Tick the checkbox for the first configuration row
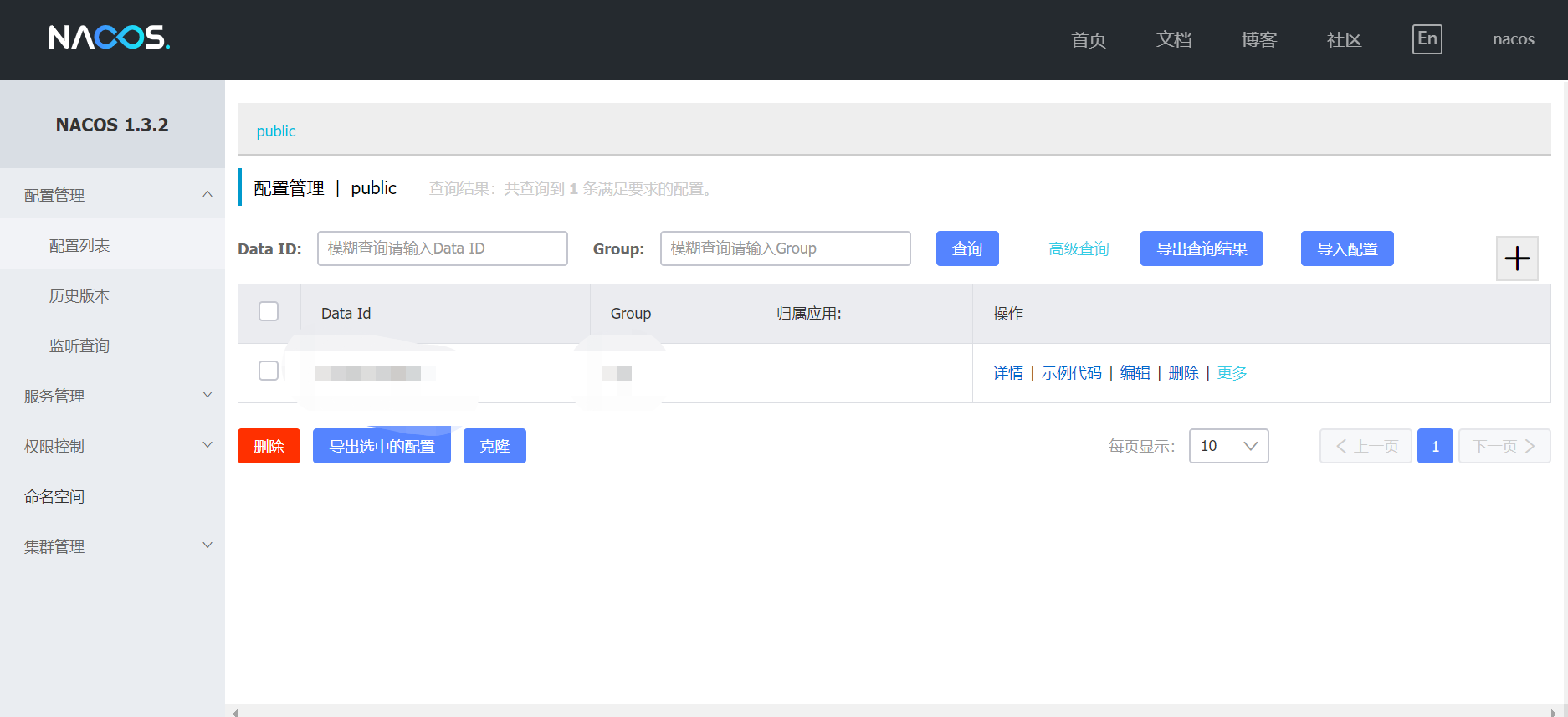Image resolution: width=1568 pixels, height=717 pixels. (269, 371)
